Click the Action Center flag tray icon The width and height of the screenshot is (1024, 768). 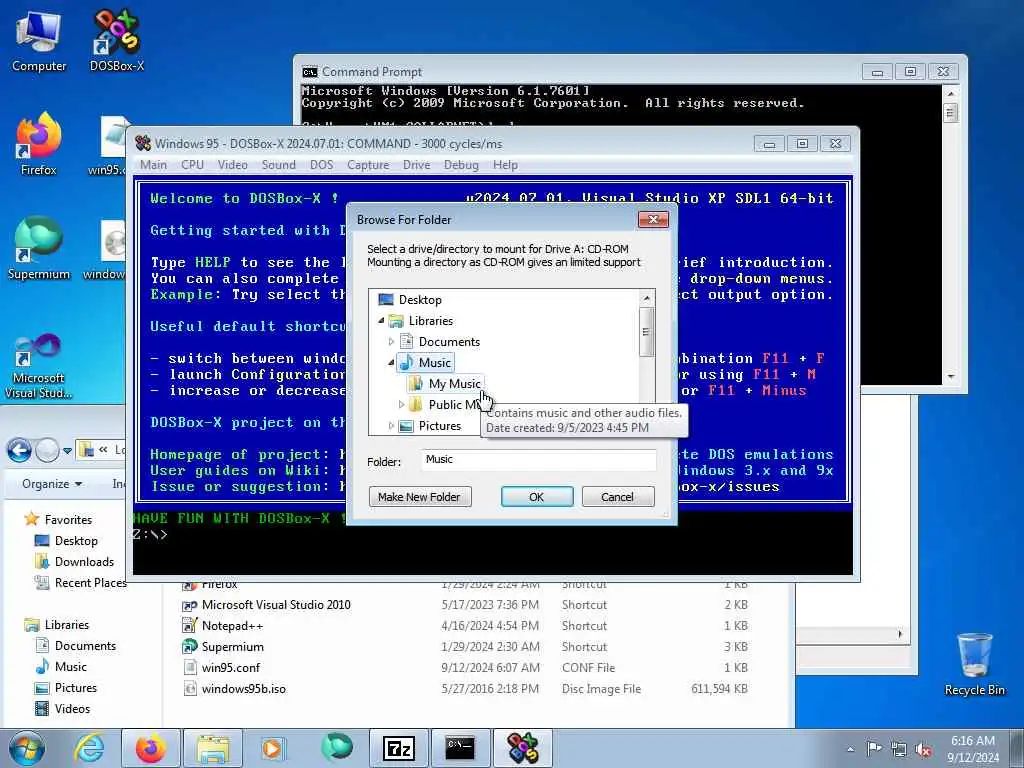[874, 748]
